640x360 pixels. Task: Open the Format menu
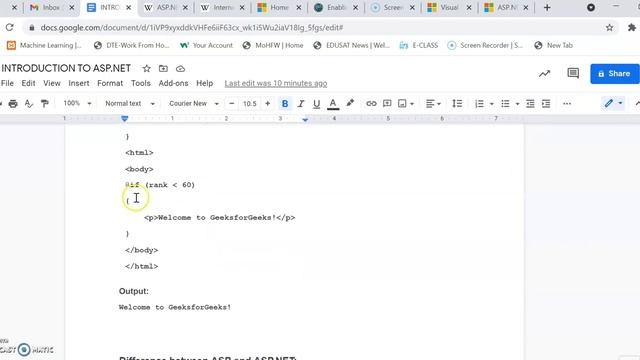[110, 83]
